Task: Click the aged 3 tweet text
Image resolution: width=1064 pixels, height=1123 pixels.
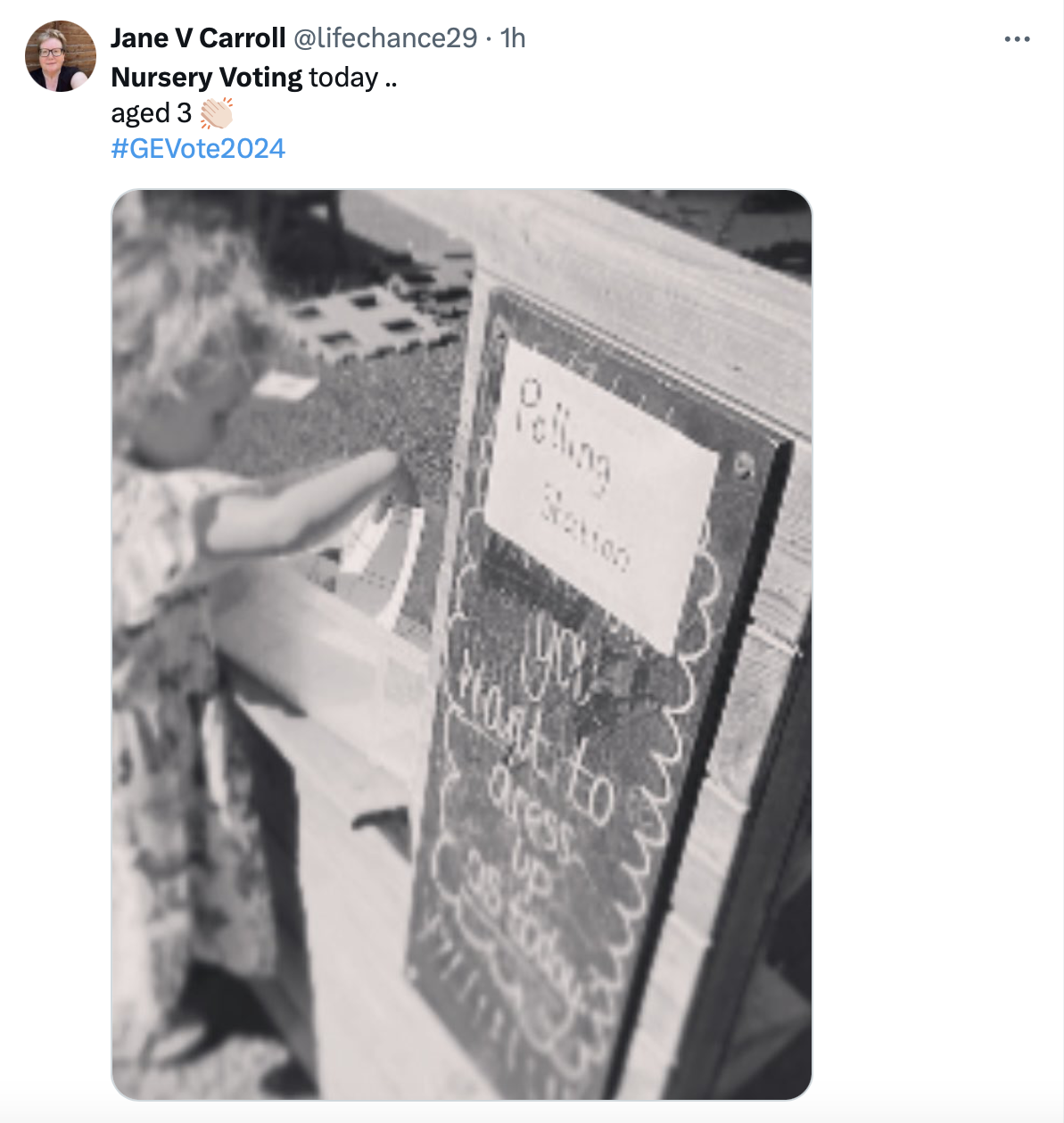Action: pos(151,113)
